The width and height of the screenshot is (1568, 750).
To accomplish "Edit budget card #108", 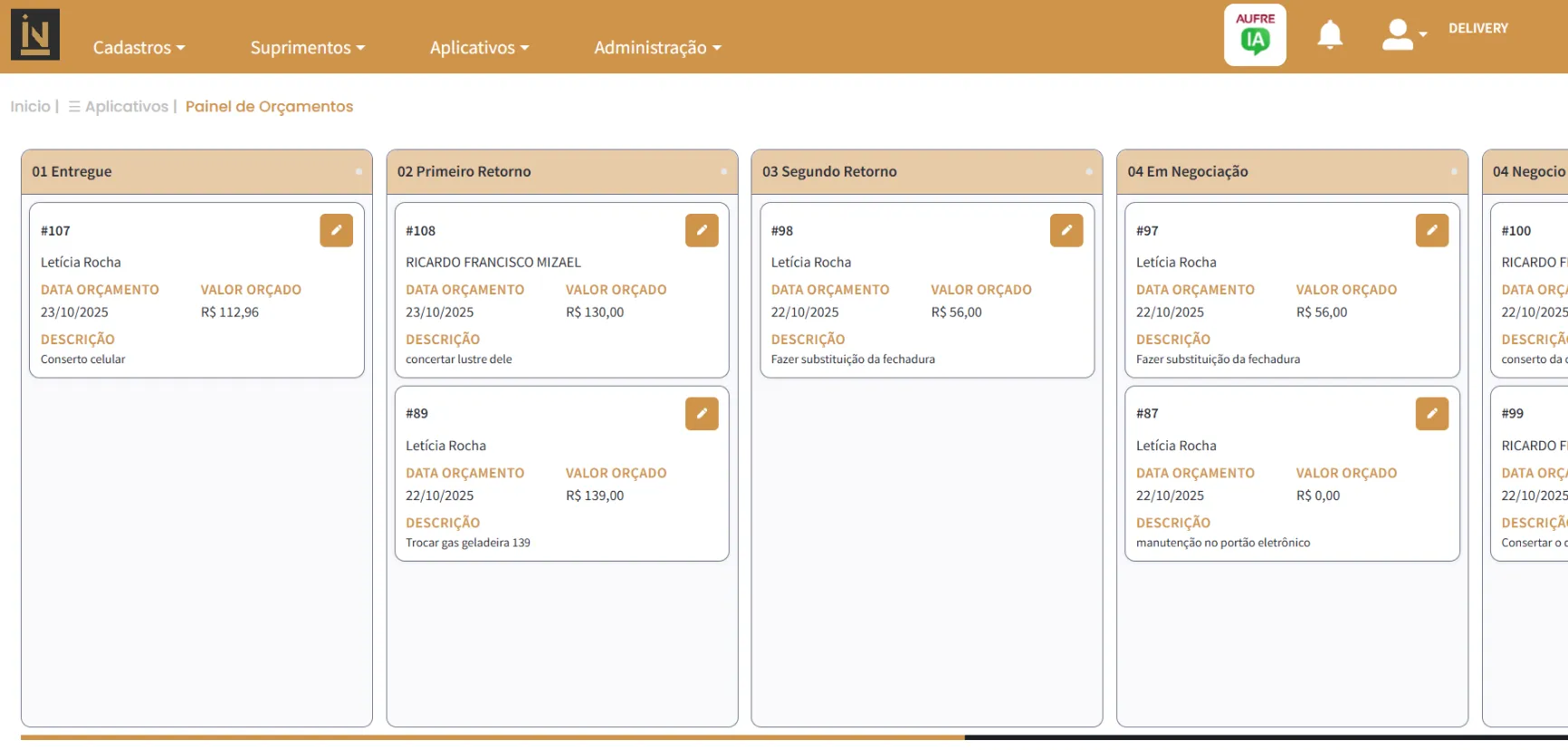I will [x=701, y=231].
